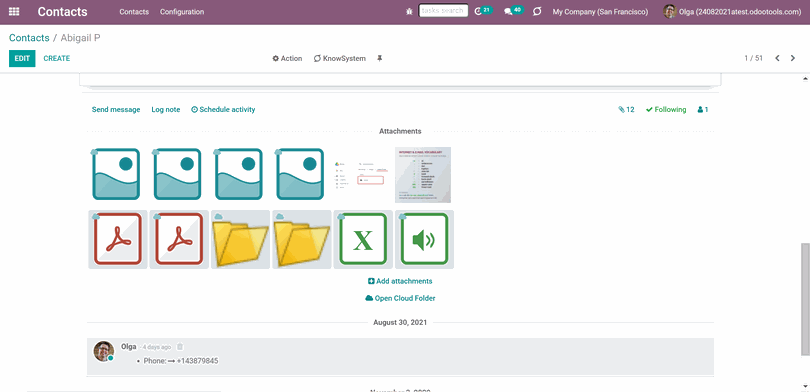This screenshot has width=810, height=392.
Task: Click the phone value +143879845
Action: point(197,360)
